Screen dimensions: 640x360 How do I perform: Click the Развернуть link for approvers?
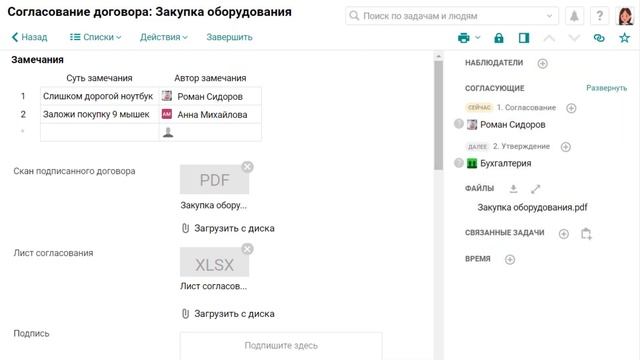point(607,88)
